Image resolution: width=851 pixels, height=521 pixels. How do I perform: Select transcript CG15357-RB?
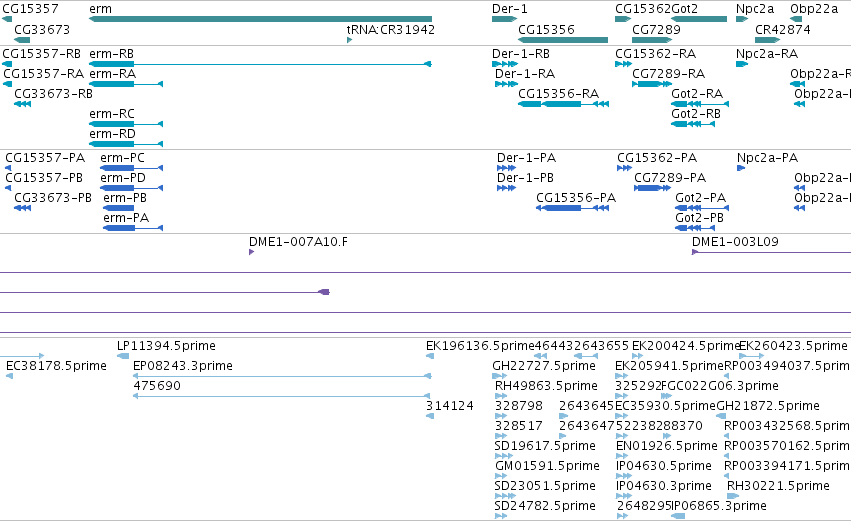[x=42, y=54]
